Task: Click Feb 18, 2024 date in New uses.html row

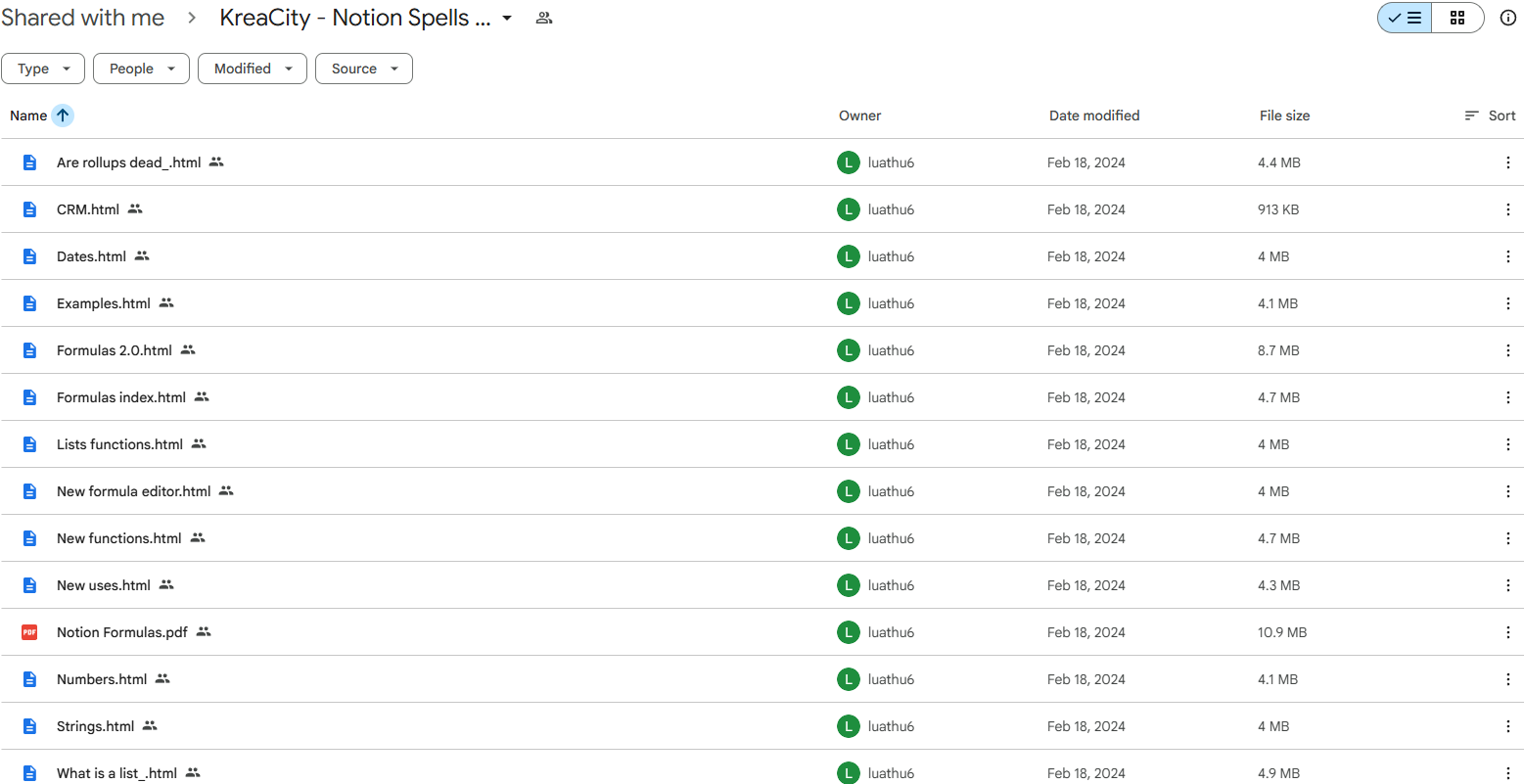Action: point(1086,585)
